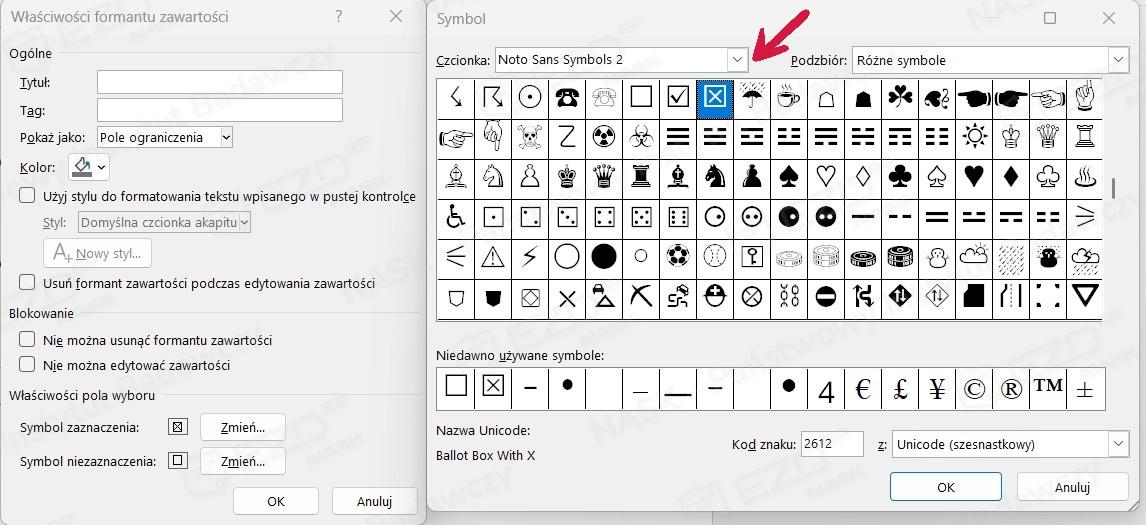Select the warning triangle symbol
Viewport: 1146px width, 525px height.
pos(493,257)
